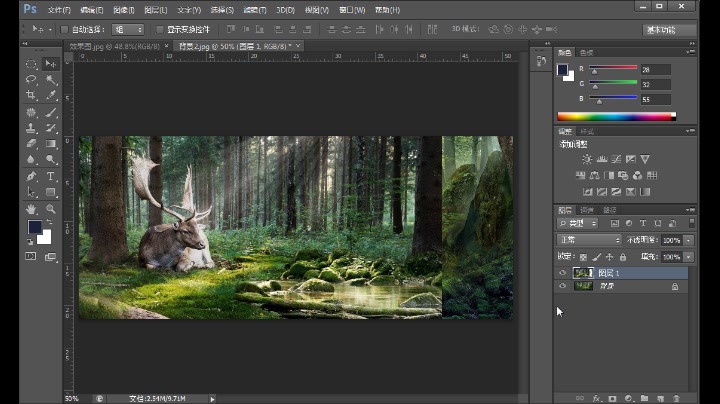Select the Crop tool
The image size is (720, 404).
31,95
